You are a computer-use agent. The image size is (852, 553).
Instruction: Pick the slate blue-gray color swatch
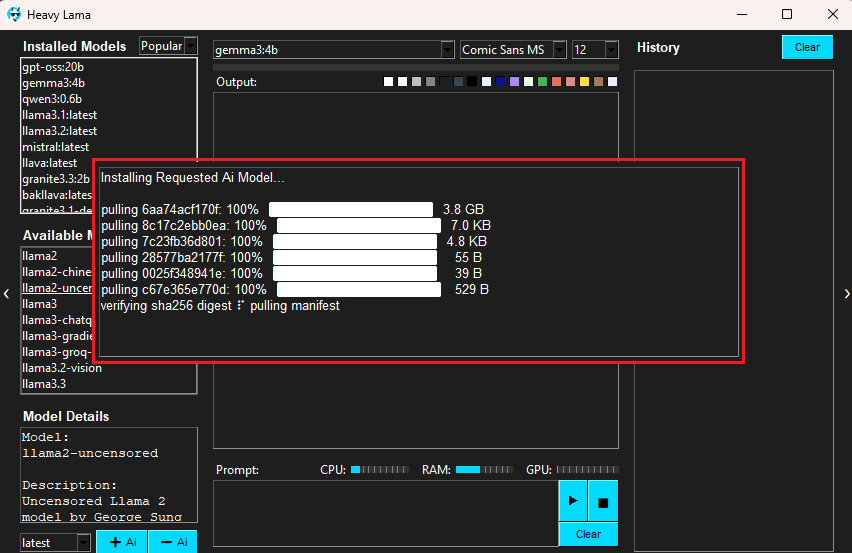458,81
